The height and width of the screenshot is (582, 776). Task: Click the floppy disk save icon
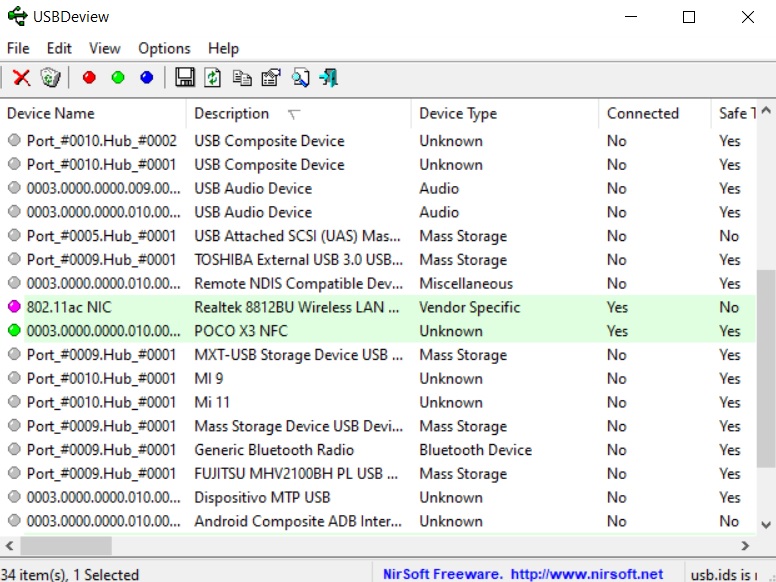pos(185,78)
